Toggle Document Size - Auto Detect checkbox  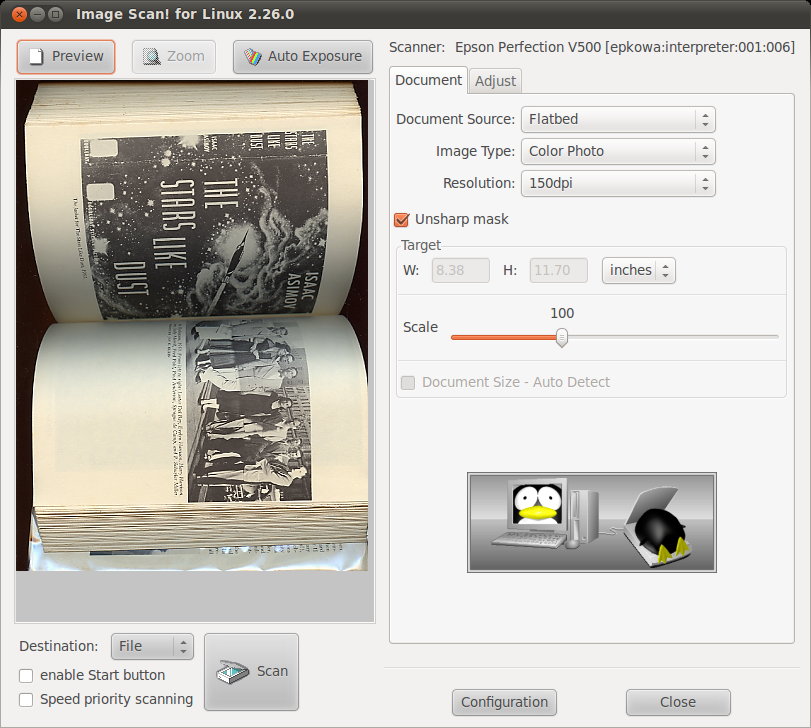click(408, 383)
